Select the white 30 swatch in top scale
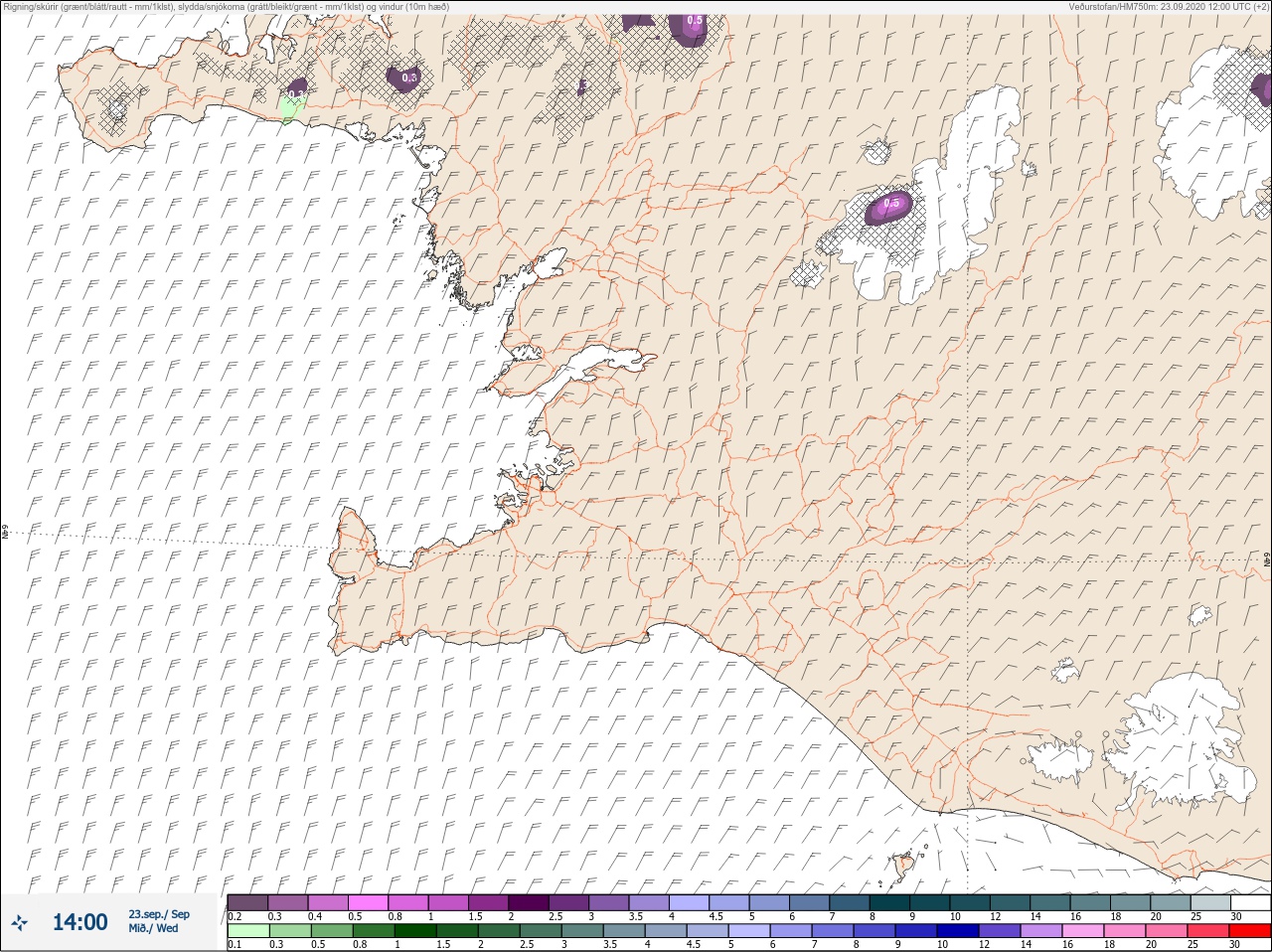This screenshot has width=1272, height=952. 1250,902
